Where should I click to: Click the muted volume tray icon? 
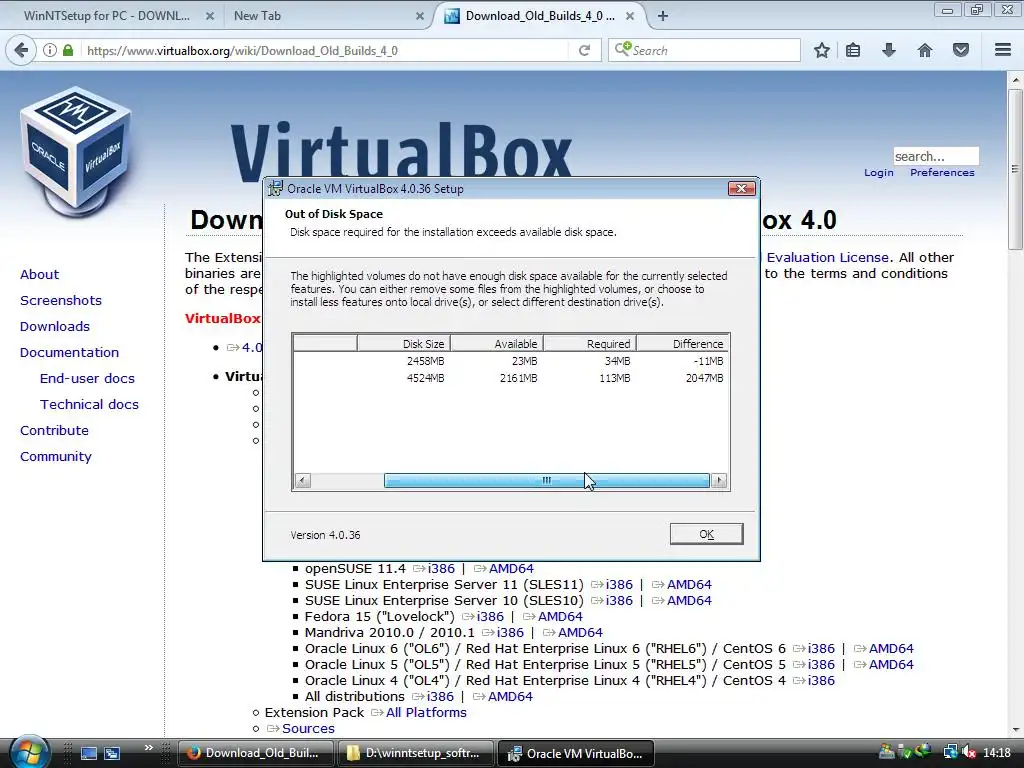tap(968, 753)
